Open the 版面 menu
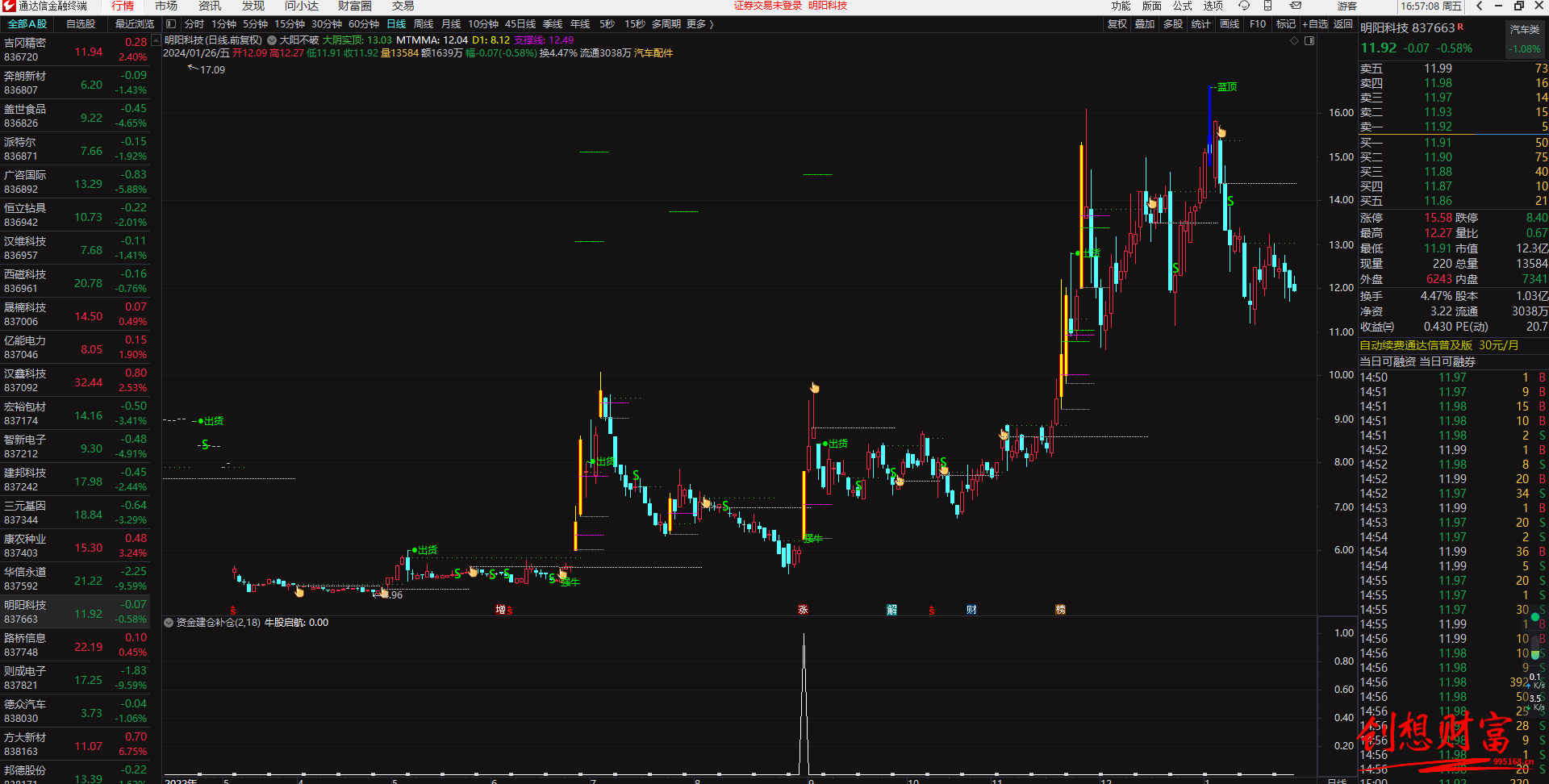Screen dimensions: 1549x784 click(x=1152, y=6)
